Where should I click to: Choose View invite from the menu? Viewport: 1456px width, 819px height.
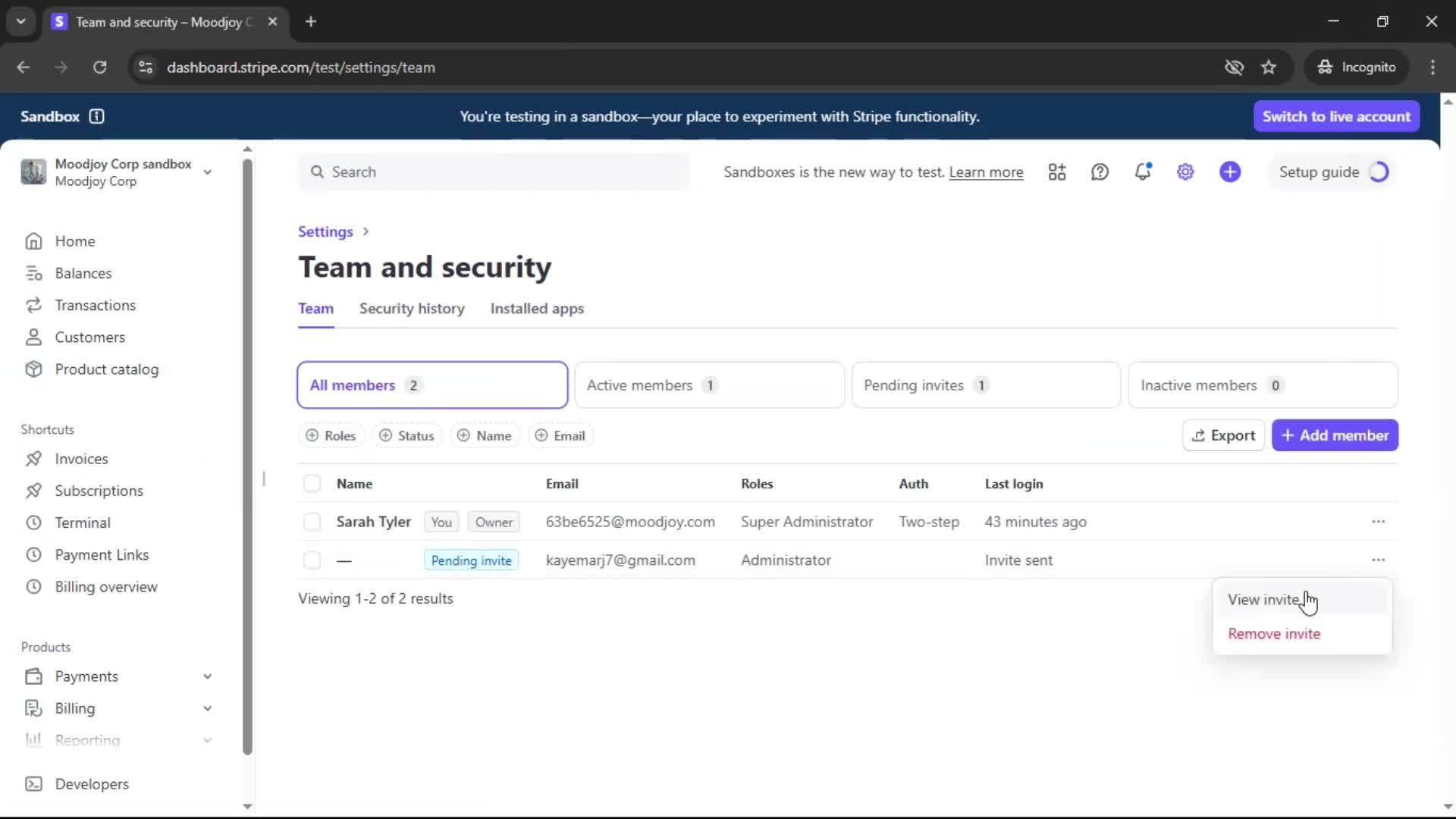point(1301,600)
